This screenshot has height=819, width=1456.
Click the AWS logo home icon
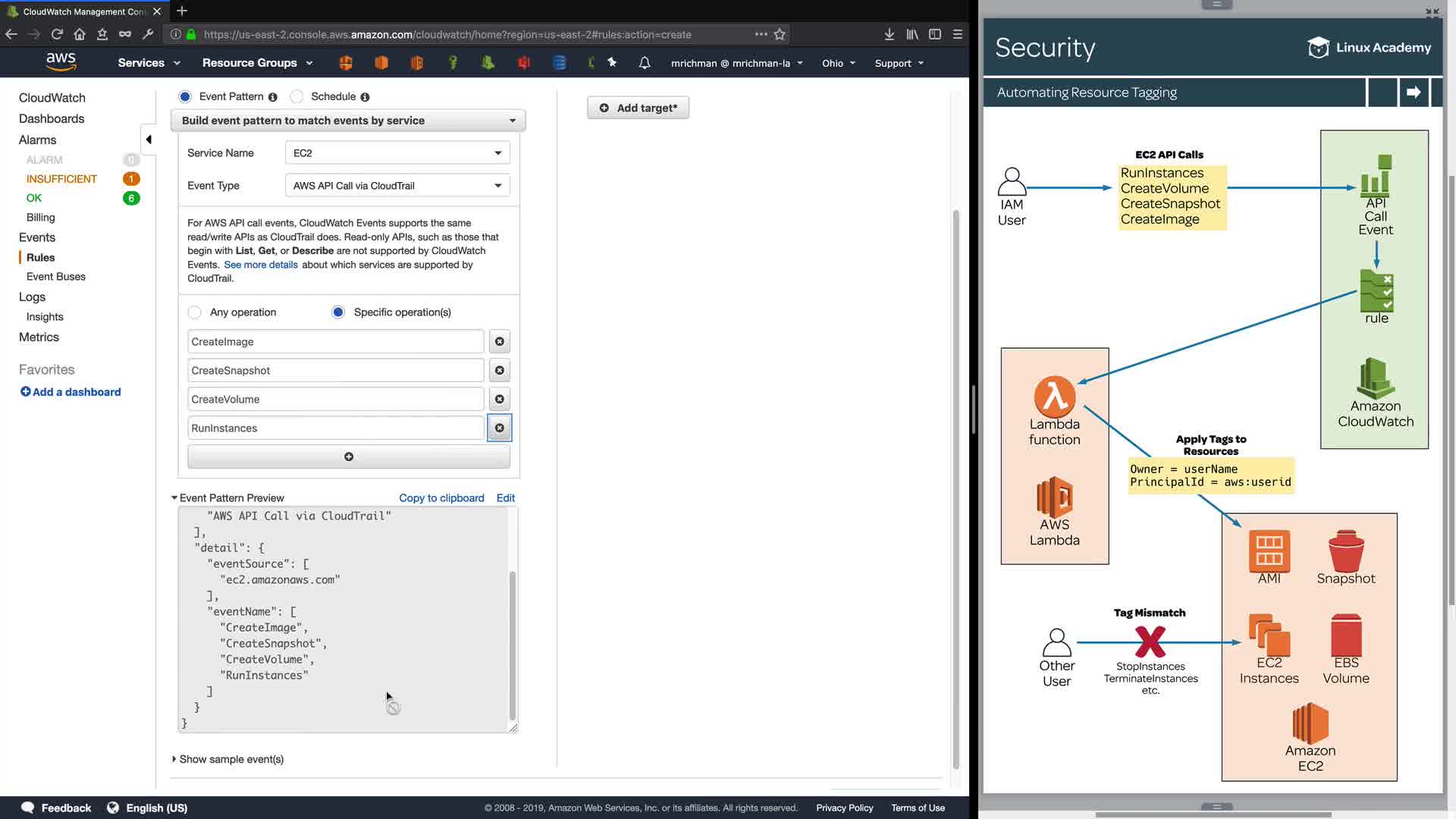click(61, 62)
